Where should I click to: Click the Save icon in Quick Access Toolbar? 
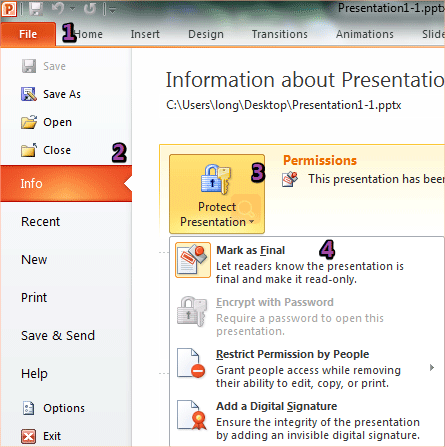tap(36, 9)
